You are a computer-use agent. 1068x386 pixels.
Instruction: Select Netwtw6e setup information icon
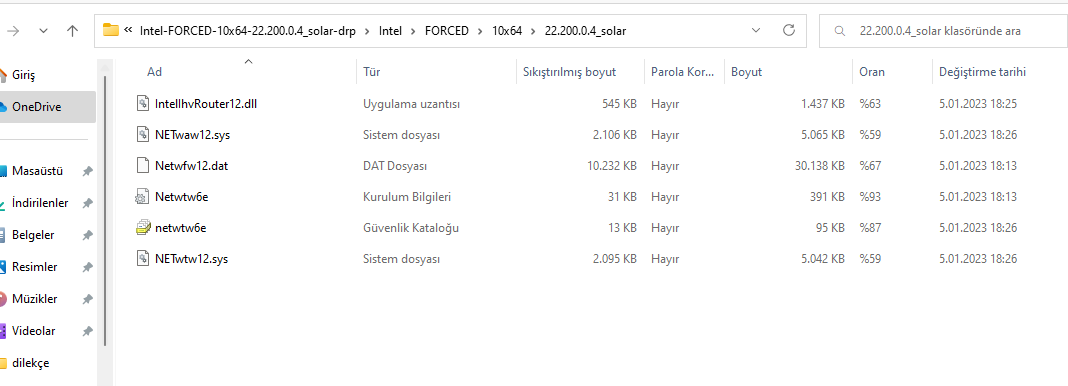click(142, 197)
